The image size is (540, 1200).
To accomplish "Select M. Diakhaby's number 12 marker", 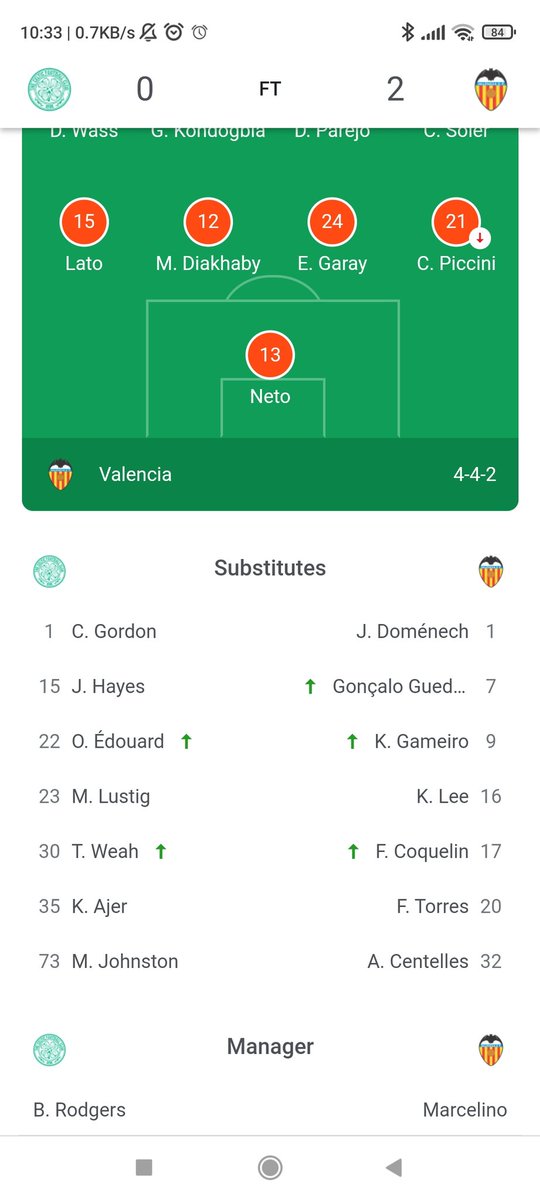I will 208,222.
